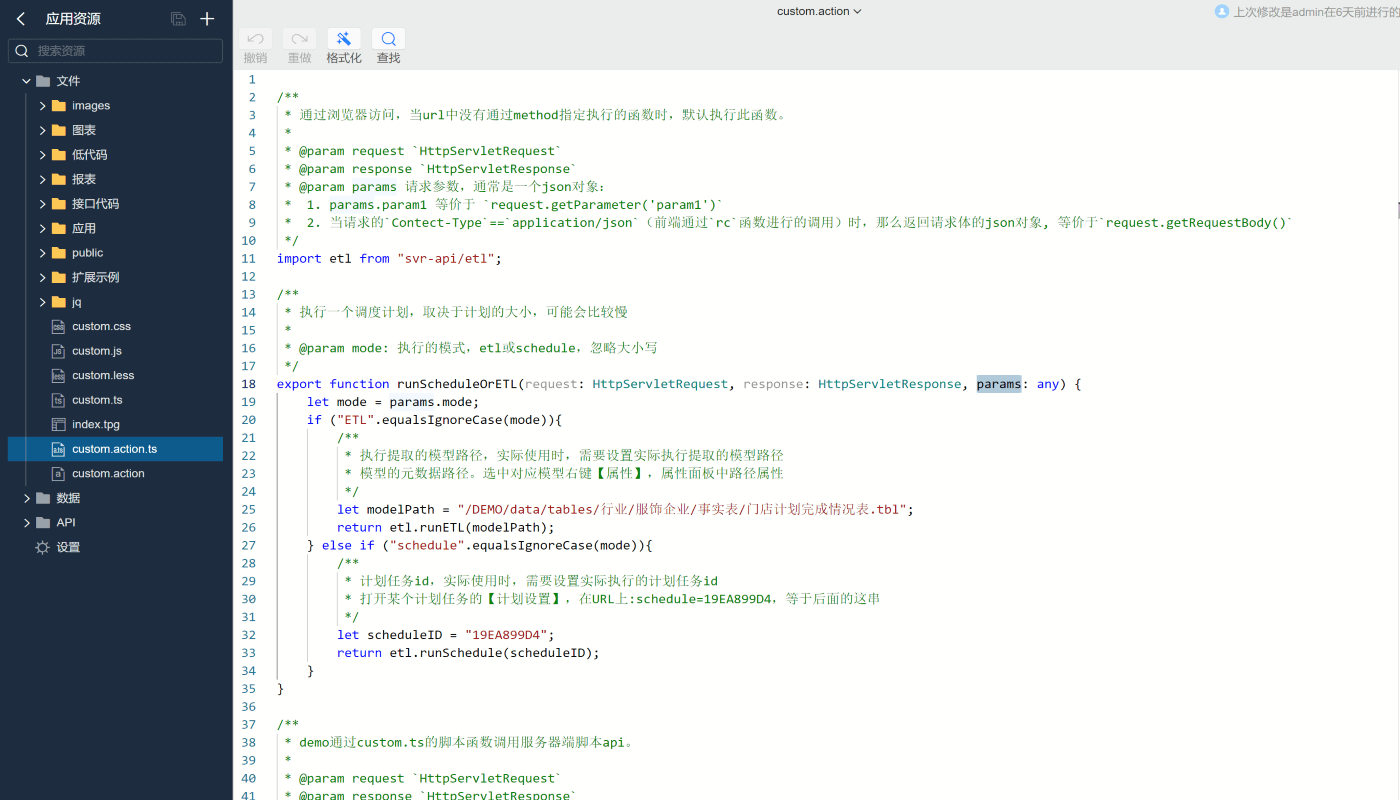This screenshot has width=1400, height=800.
Task: Click the back arrow beside 应用资源
Action: tap(20, 19)
